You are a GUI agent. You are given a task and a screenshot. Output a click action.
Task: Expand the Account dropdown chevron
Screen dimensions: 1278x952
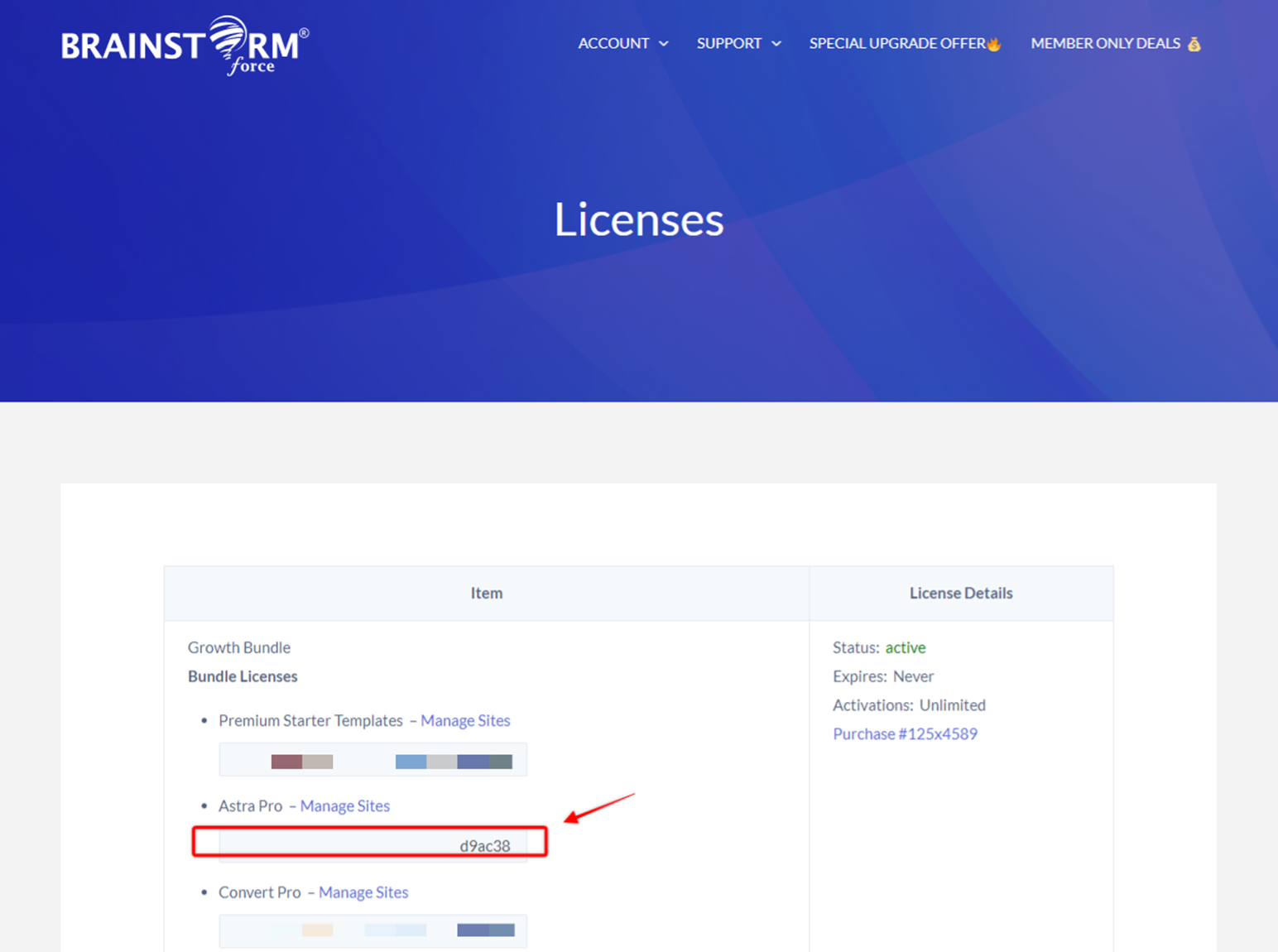664,44
